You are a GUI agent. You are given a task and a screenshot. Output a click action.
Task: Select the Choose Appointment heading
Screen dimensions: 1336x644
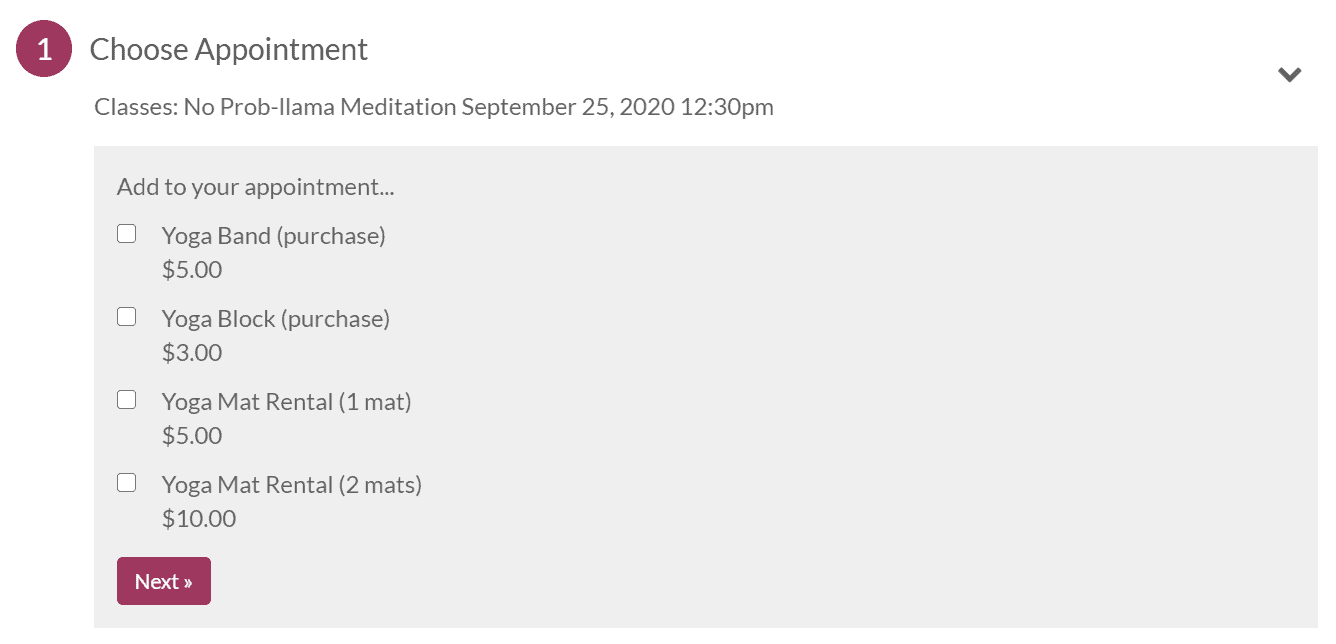(229, 49)
